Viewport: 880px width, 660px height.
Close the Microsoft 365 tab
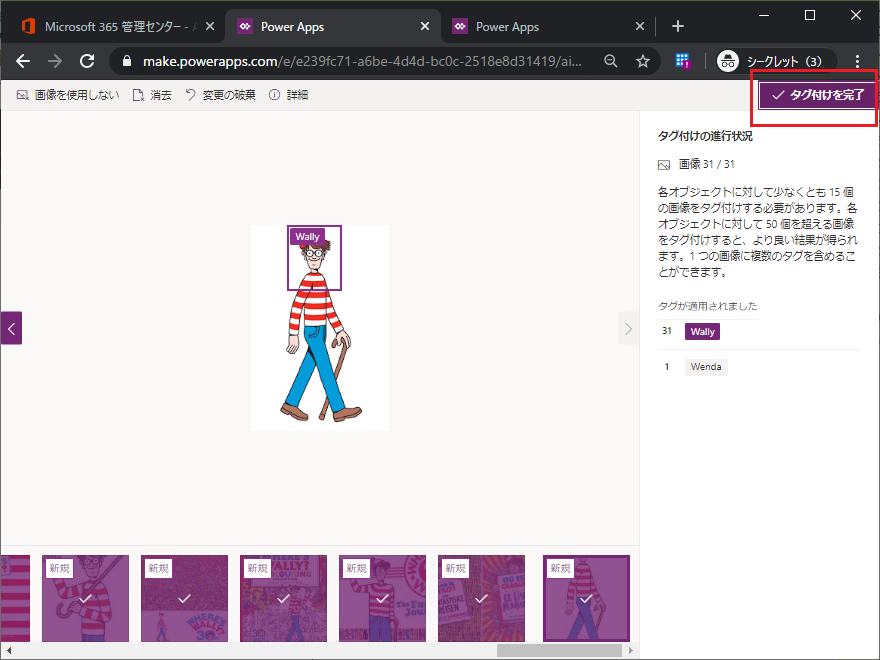[209, 26]
